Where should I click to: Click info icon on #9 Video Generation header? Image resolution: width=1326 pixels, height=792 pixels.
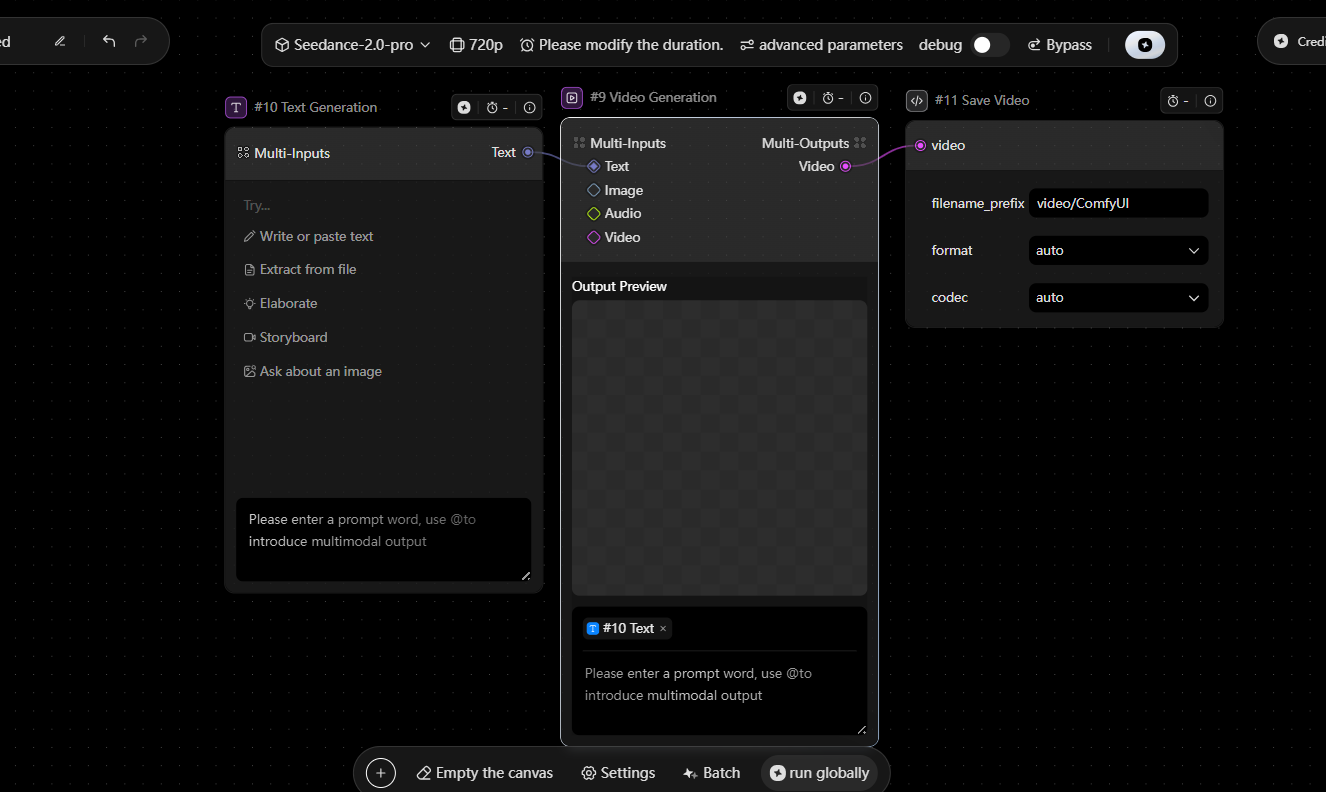pyautogui.click(x=866, y=97)
